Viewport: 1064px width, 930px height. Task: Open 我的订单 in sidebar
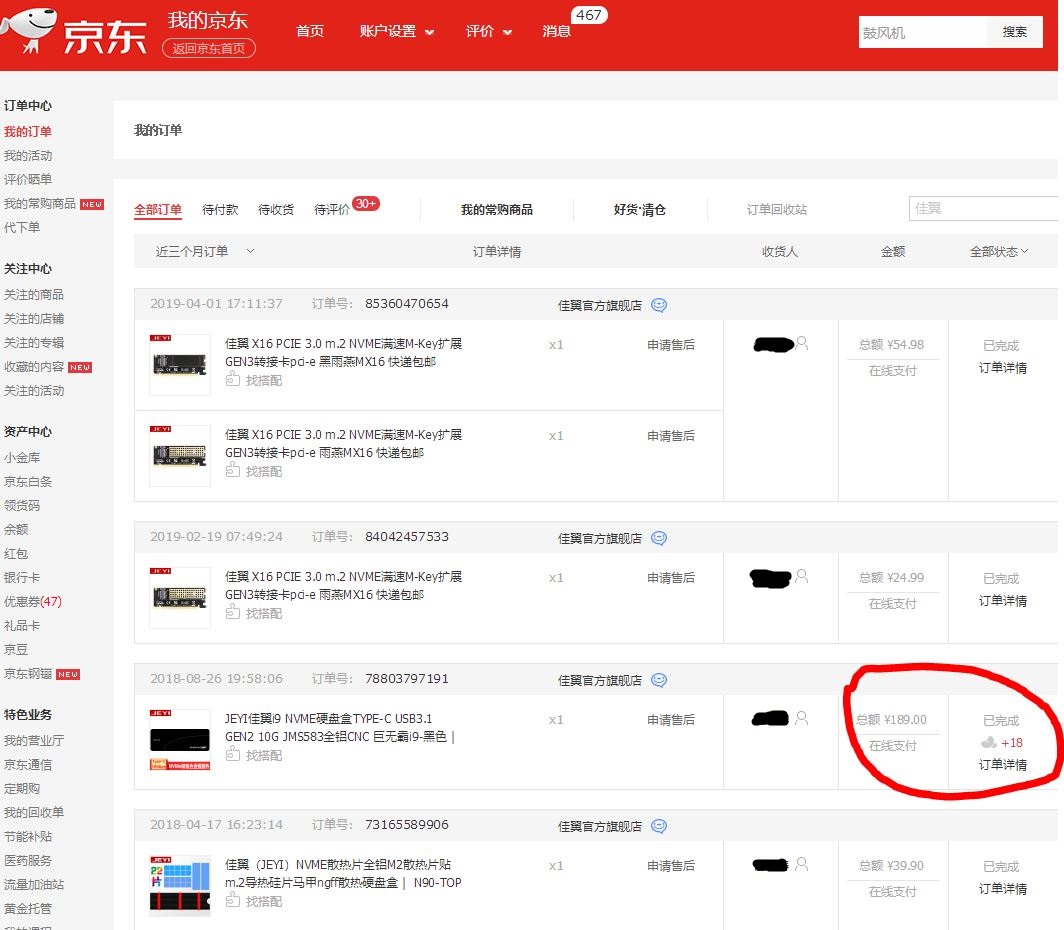click(x=27, y=132)
